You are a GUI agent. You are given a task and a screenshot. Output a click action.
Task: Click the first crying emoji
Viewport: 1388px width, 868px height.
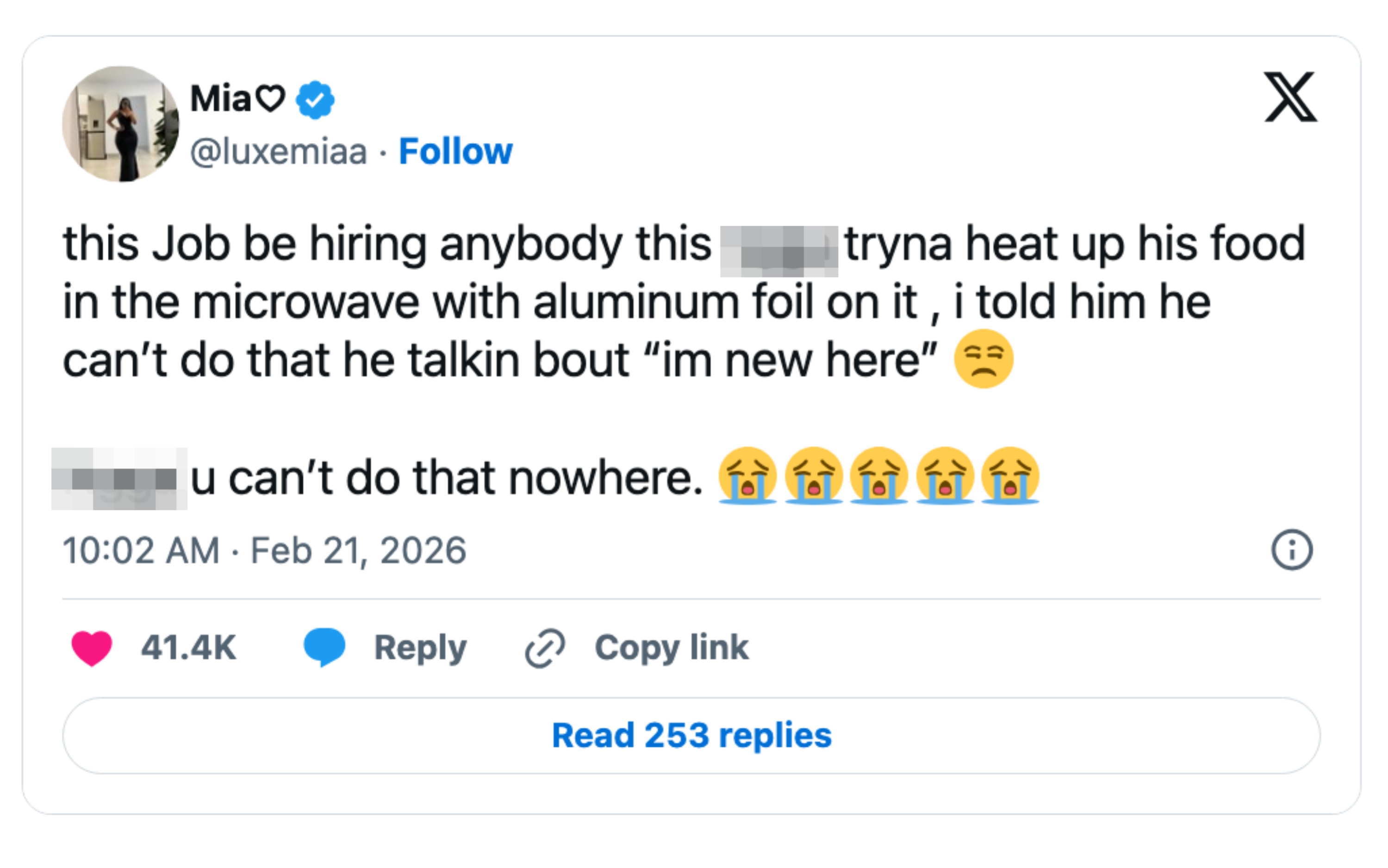[x=747, y=476]
